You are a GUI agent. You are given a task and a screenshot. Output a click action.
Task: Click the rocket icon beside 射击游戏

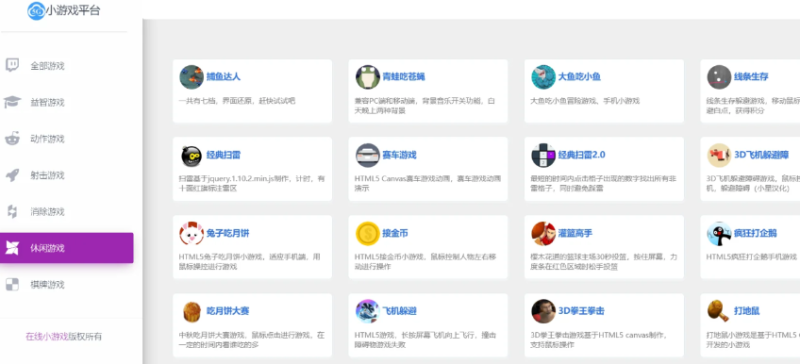click(x=12, y=175)
